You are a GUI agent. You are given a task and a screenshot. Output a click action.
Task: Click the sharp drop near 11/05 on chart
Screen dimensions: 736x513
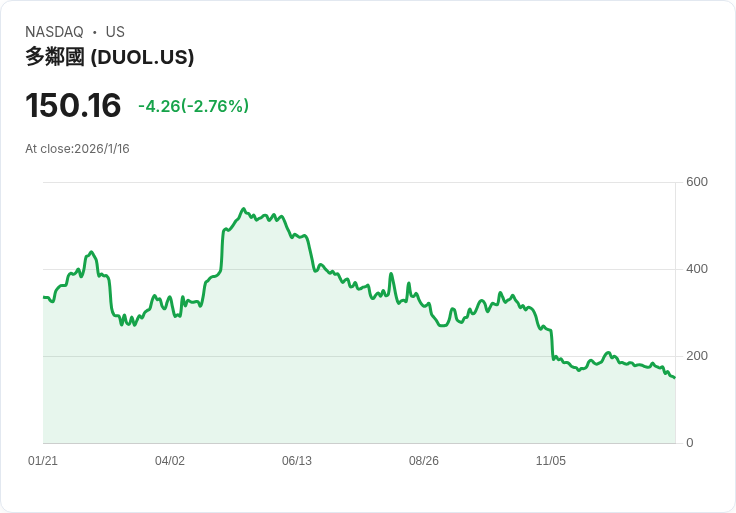[552, 344]
